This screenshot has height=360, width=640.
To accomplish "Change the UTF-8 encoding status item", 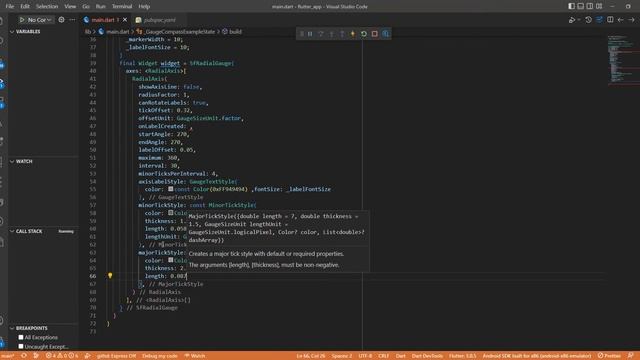I will point(365,356).
